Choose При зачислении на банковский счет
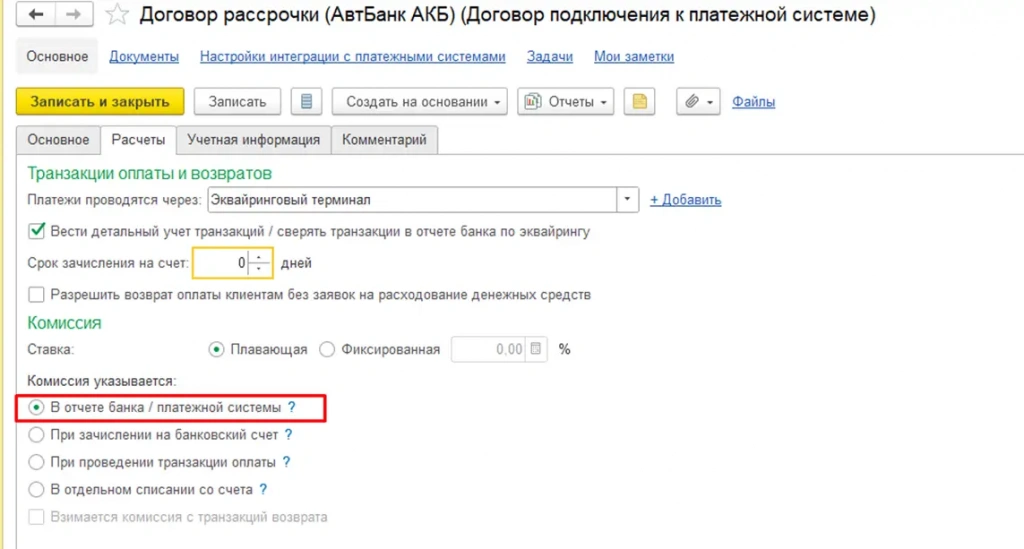This screenshot has width=1024, height=549. (x=36, y=435)
